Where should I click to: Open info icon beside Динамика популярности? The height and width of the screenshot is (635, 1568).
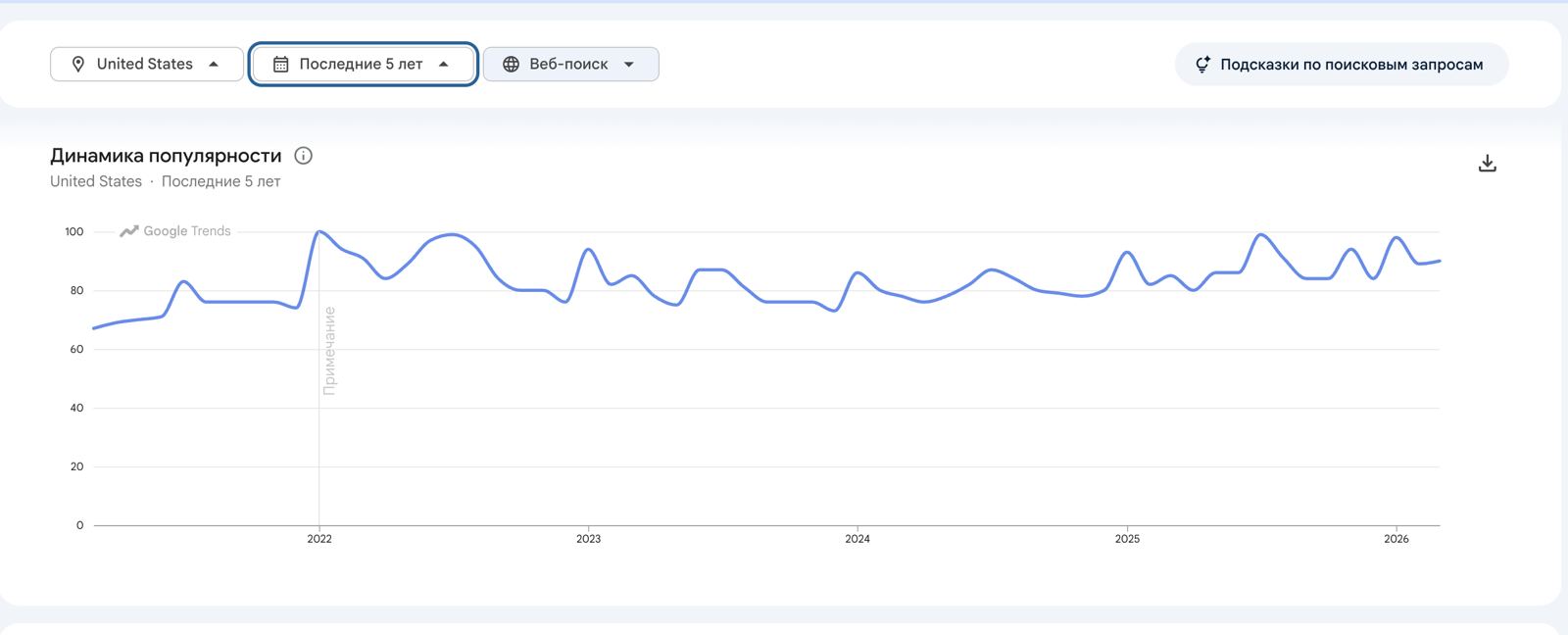(304, 156)
